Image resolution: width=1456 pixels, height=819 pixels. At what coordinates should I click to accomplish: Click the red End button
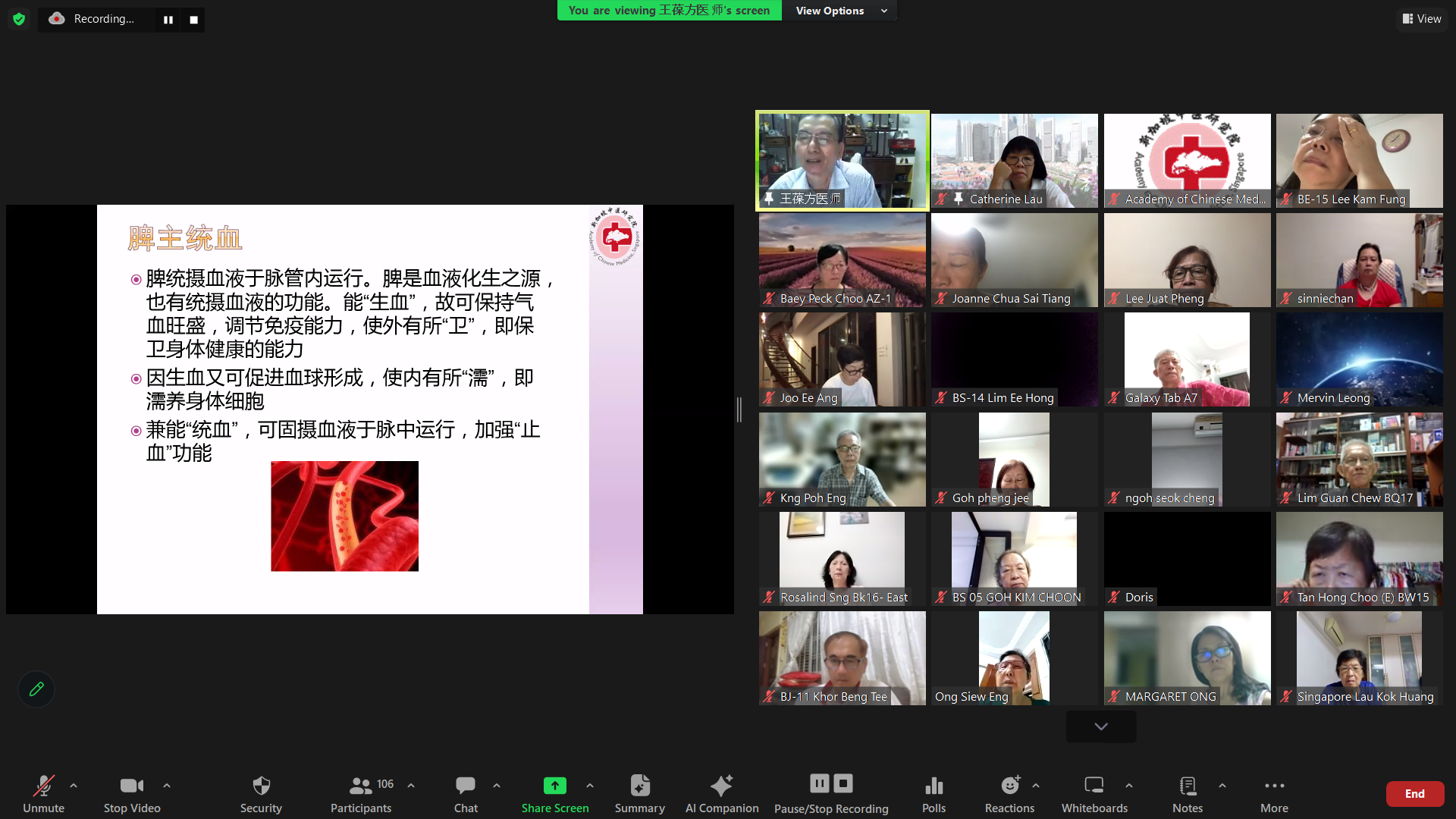click(x=1414, y=793)
